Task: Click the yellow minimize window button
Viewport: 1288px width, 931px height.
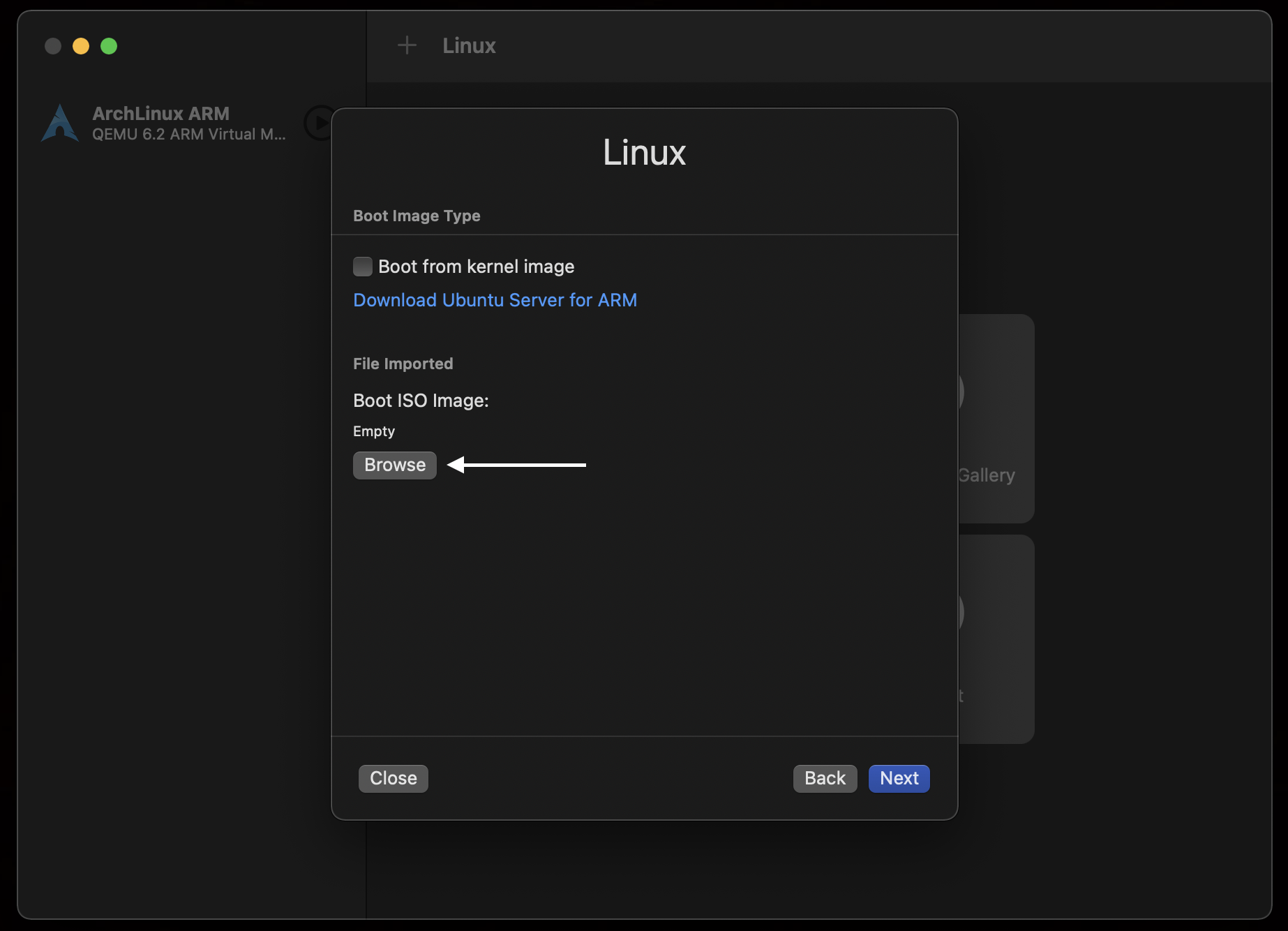Action: pyautogui.click(x=81, y=46)
